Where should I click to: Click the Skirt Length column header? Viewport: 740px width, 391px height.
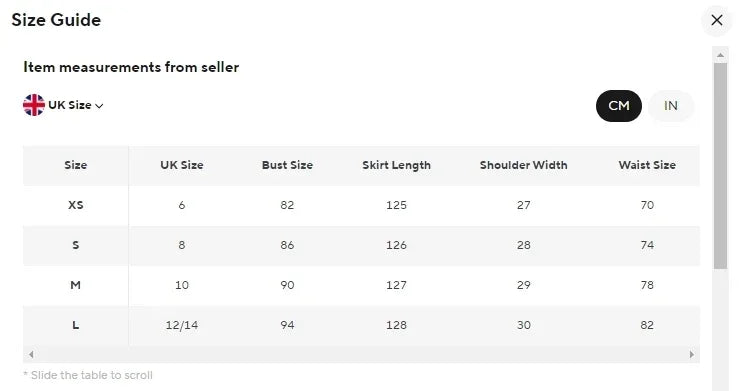pyautogui.click(x=396, y=165)
